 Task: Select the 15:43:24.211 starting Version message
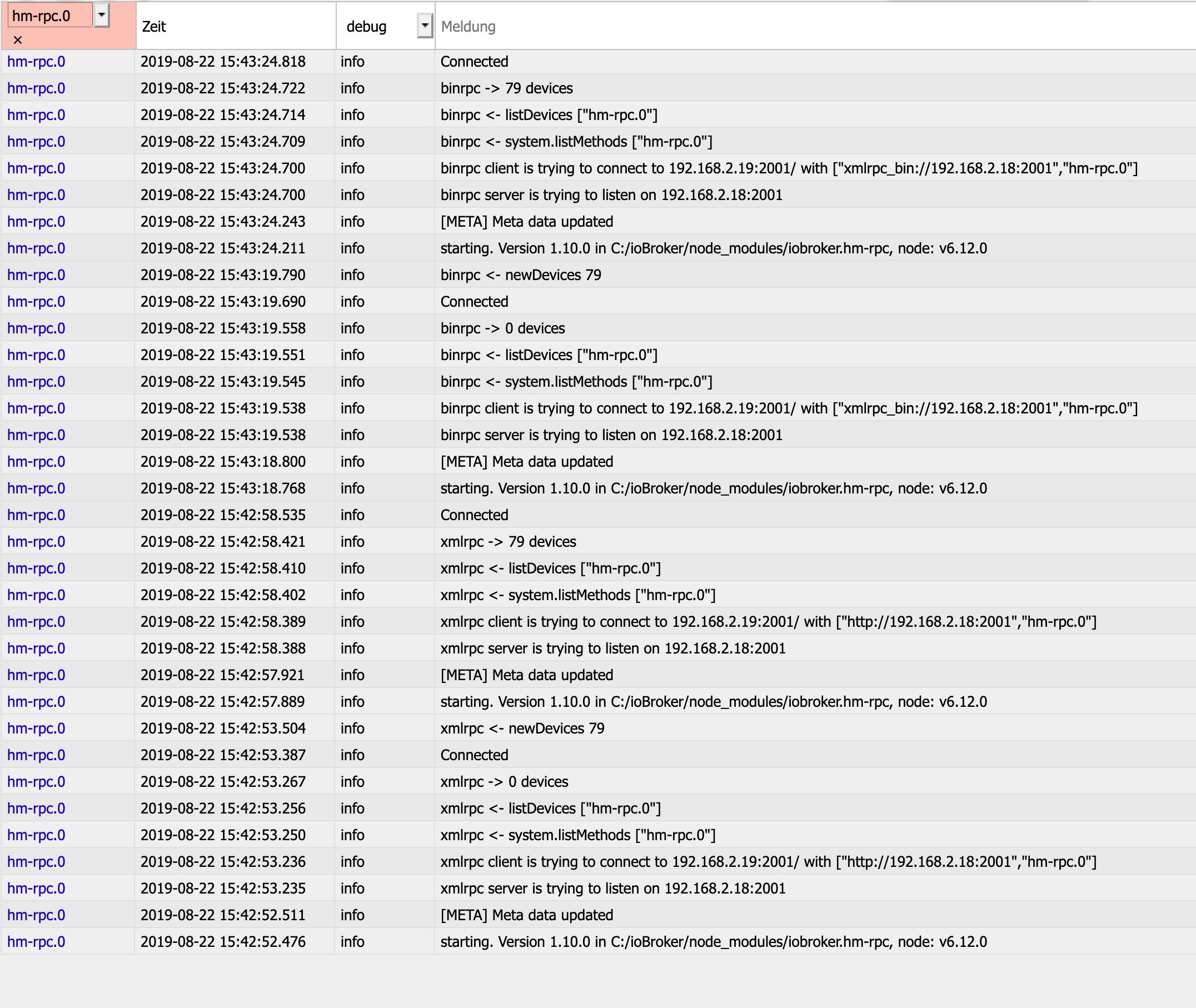coord(713,248)
